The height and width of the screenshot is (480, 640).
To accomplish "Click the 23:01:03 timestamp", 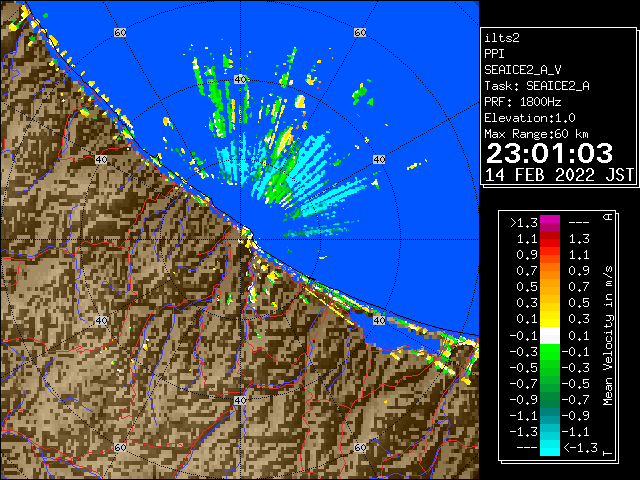I will tap(549, 153).
